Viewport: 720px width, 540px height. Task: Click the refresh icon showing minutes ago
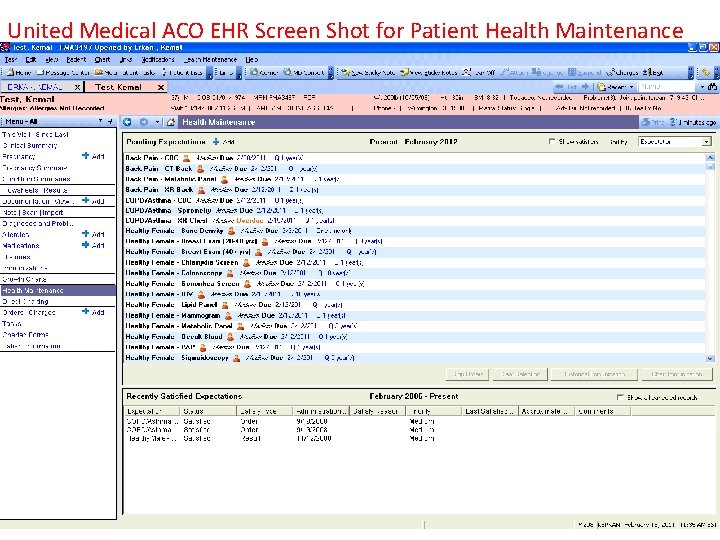pyautogui.click(x=671, y=122)
